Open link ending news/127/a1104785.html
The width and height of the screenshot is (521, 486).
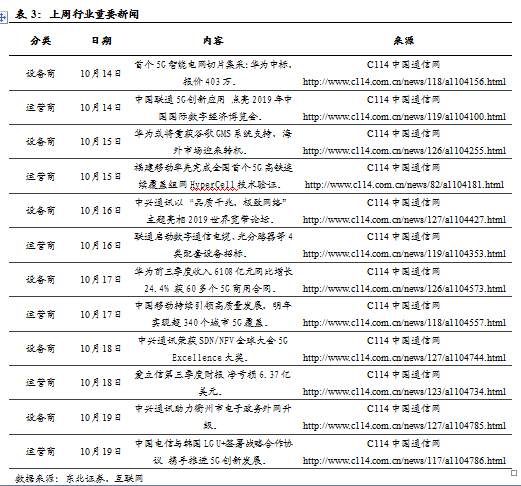[404, 426]
